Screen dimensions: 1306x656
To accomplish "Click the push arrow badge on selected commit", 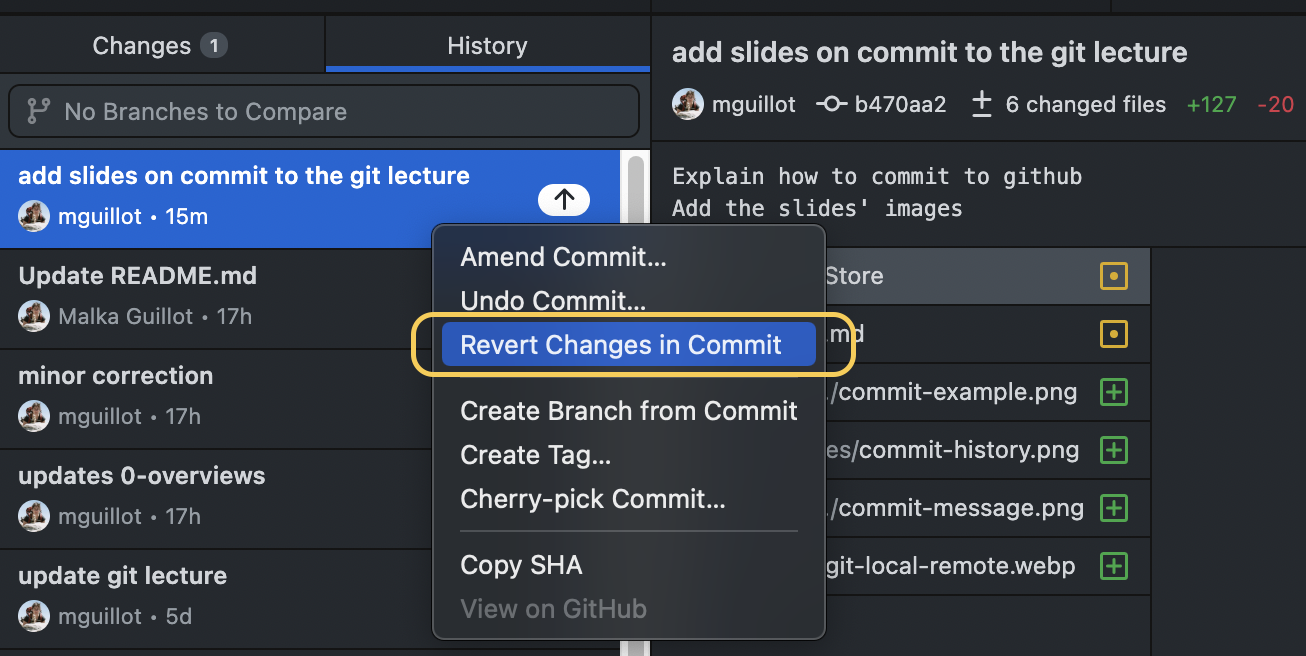I will (564, 200).
